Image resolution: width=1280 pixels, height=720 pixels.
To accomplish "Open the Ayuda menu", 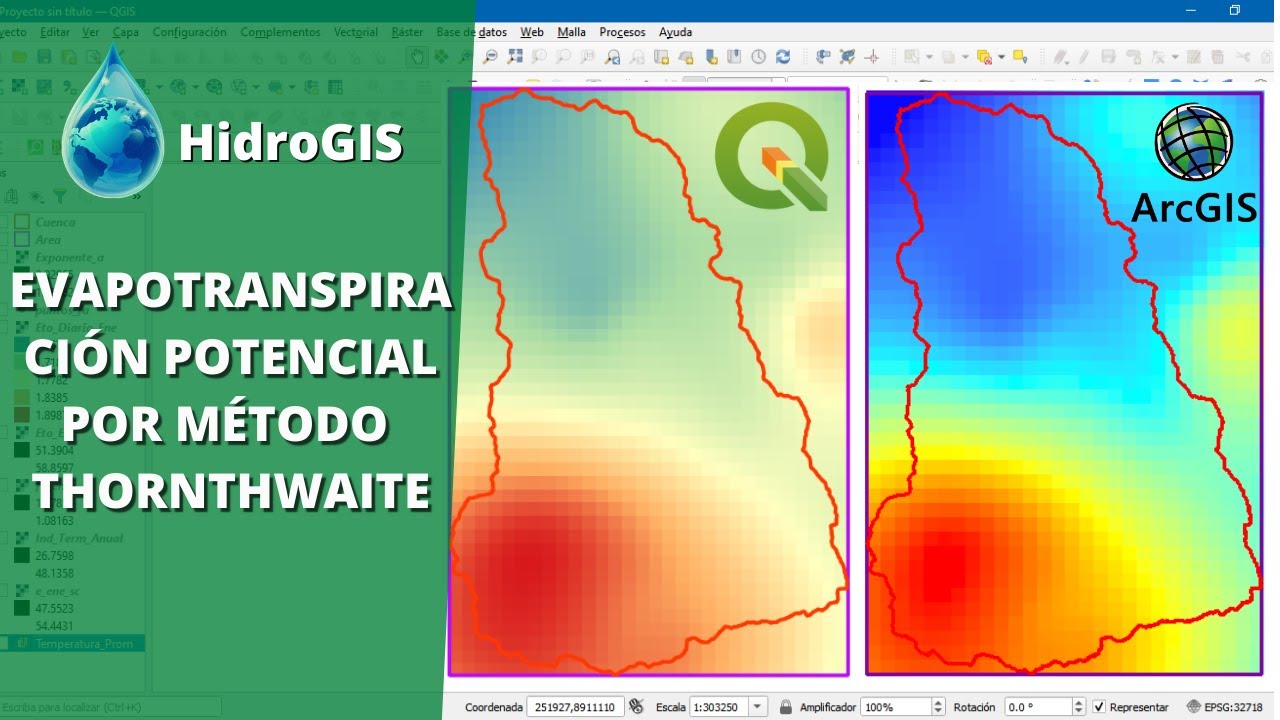I will tap(675, 32).
